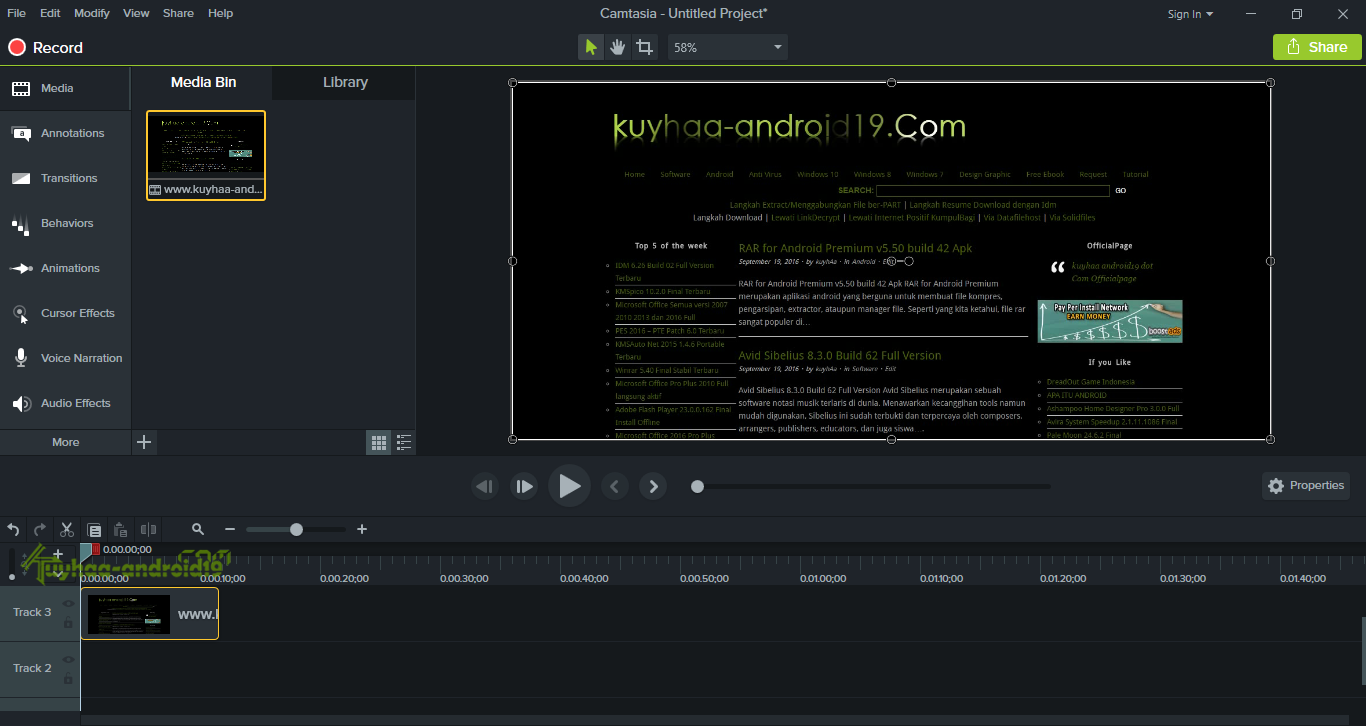The image size is (1366, 726).
Task: Open the Media panel
Action: (65, 88)
